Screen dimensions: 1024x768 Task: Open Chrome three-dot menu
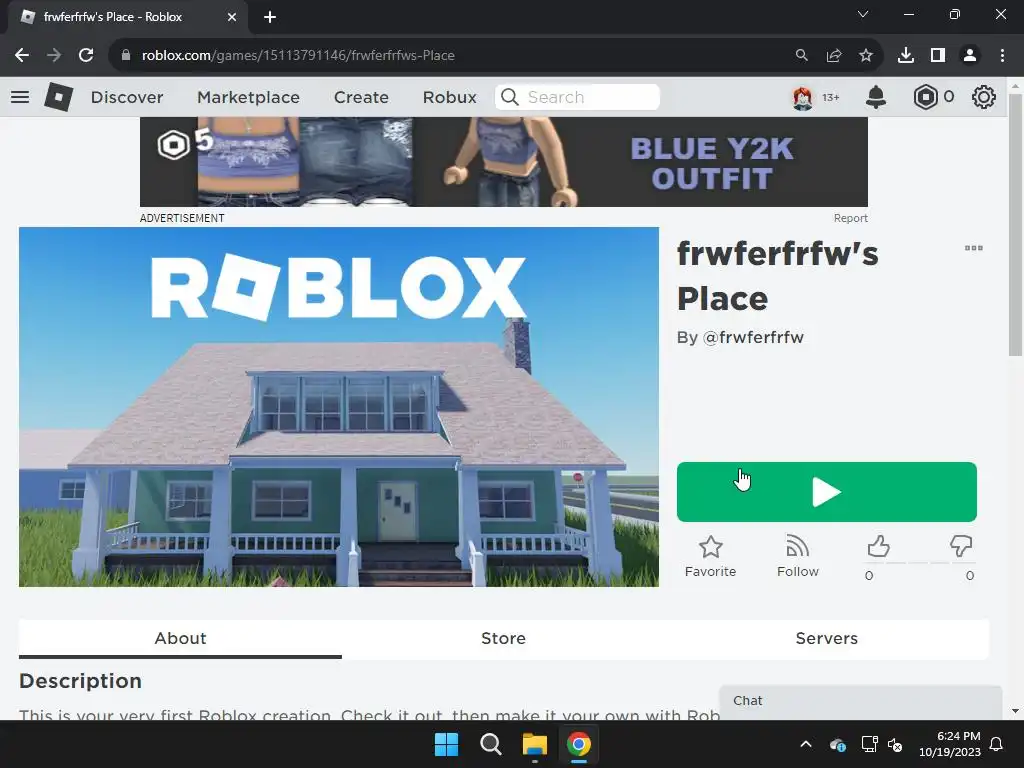1002,56
